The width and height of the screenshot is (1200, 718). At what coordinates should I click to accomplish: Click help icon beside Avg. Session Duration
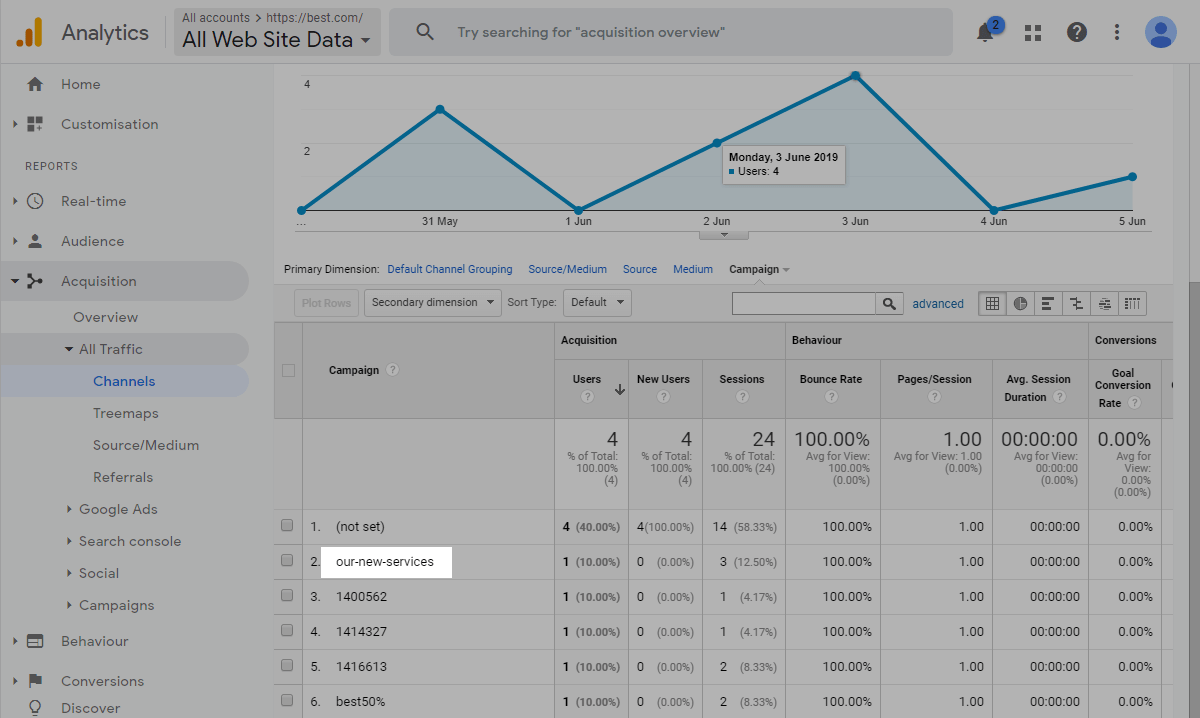tap(1061, 397)
